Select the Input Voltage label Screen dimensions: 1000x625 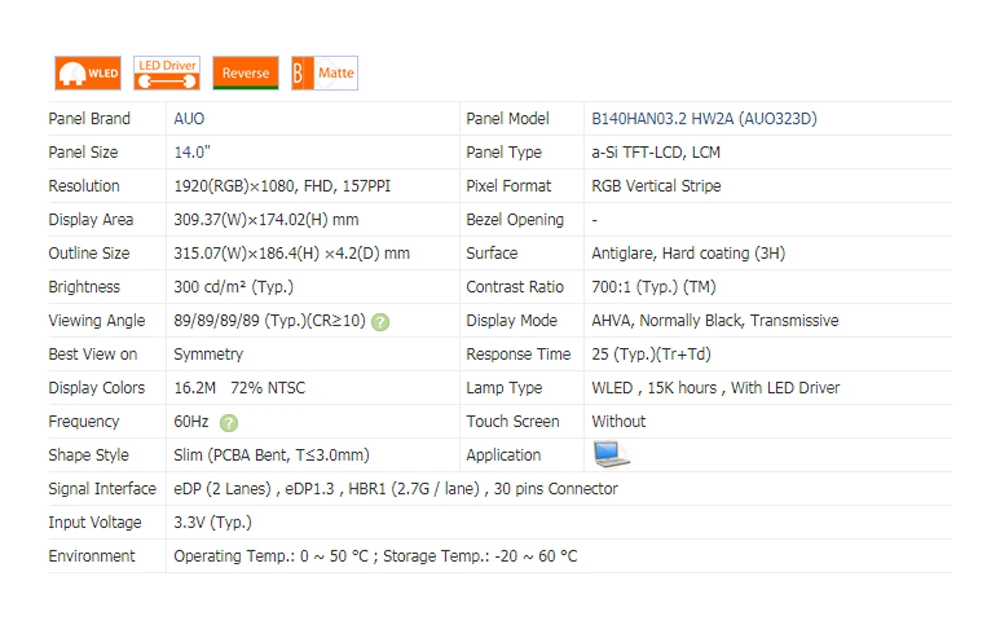(95, 523)
